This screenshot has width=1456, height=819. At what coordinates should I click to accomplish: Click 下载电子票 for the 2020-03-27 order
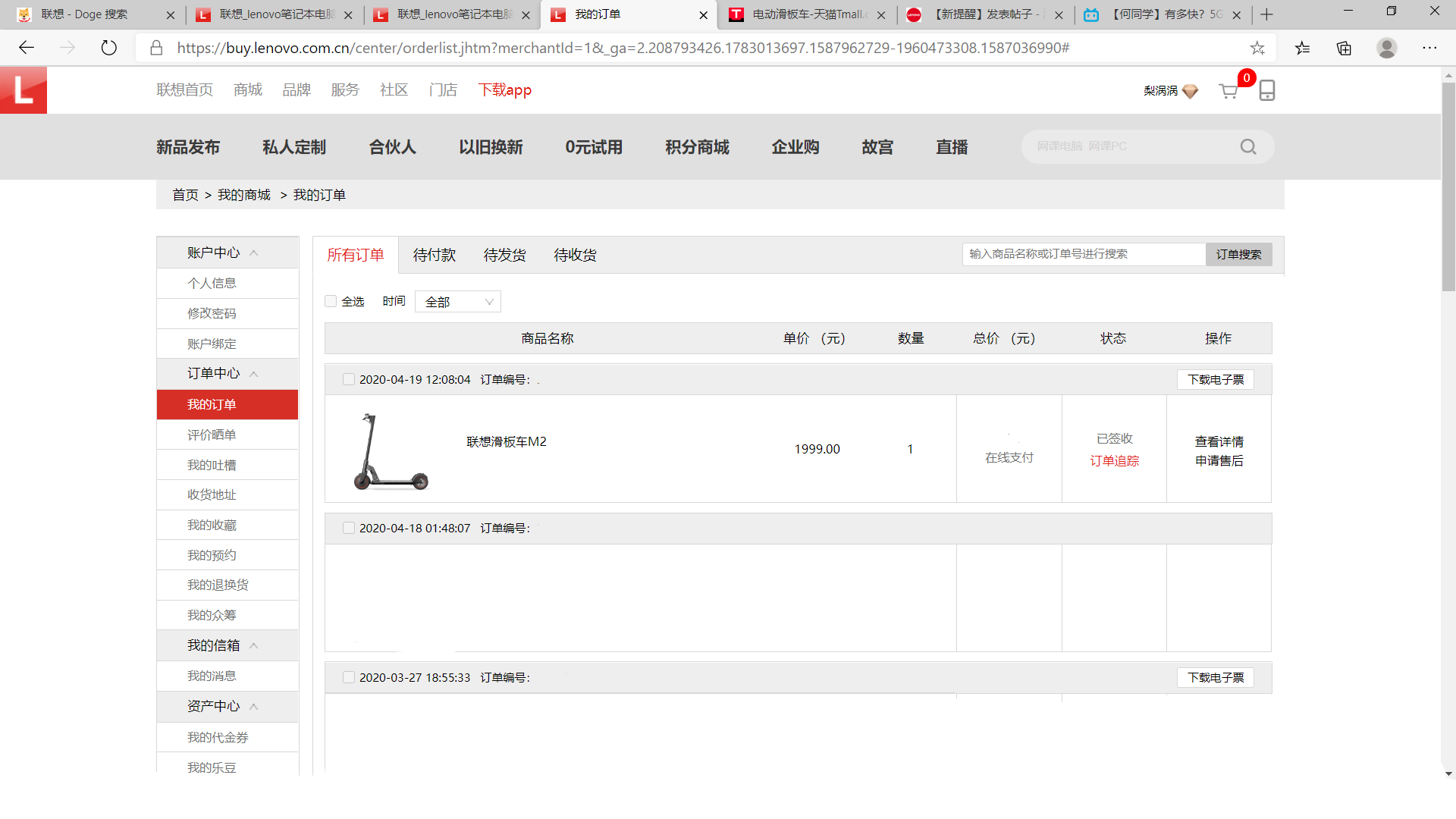(1216, 677)
